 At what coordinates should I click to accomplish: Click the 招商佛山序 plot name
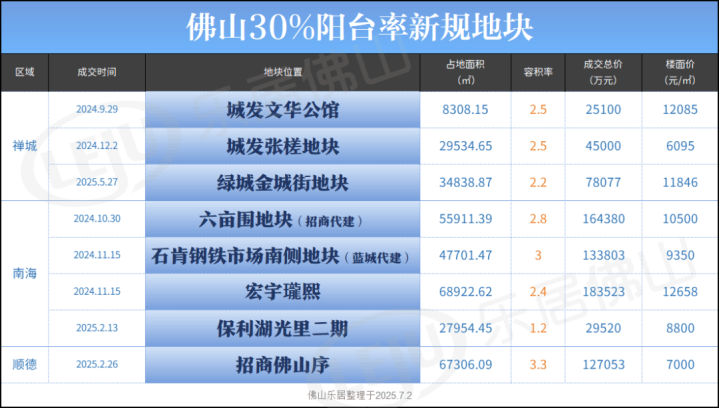(283, 365)
